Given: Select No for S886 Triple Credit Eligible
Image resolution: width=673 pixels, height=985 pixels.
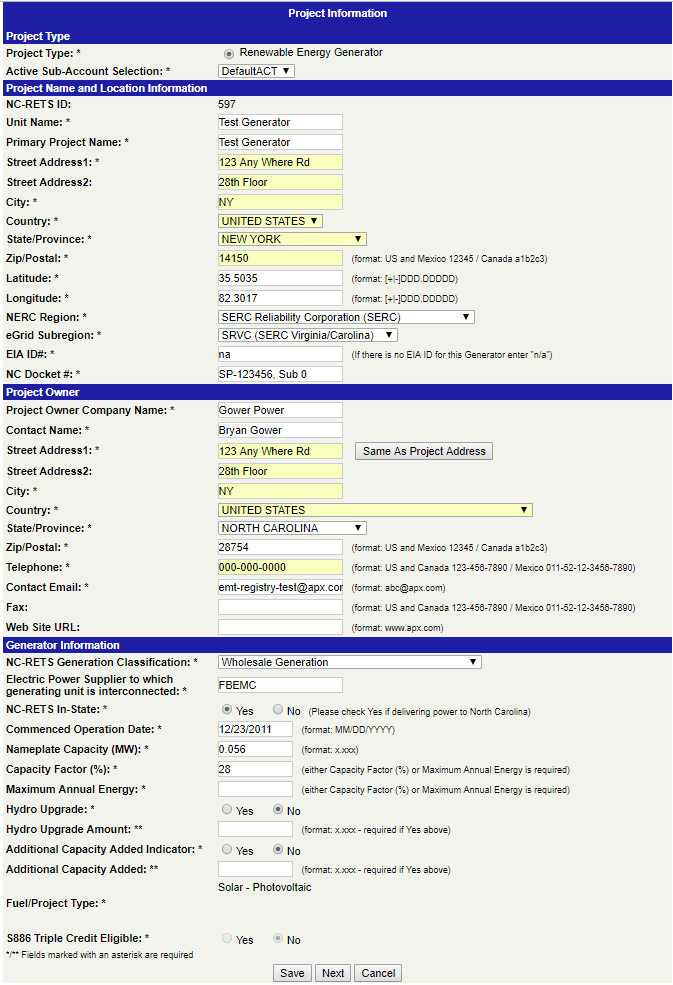Looking at the screenshot, I should pyautogui.click(x=278, y=939).
